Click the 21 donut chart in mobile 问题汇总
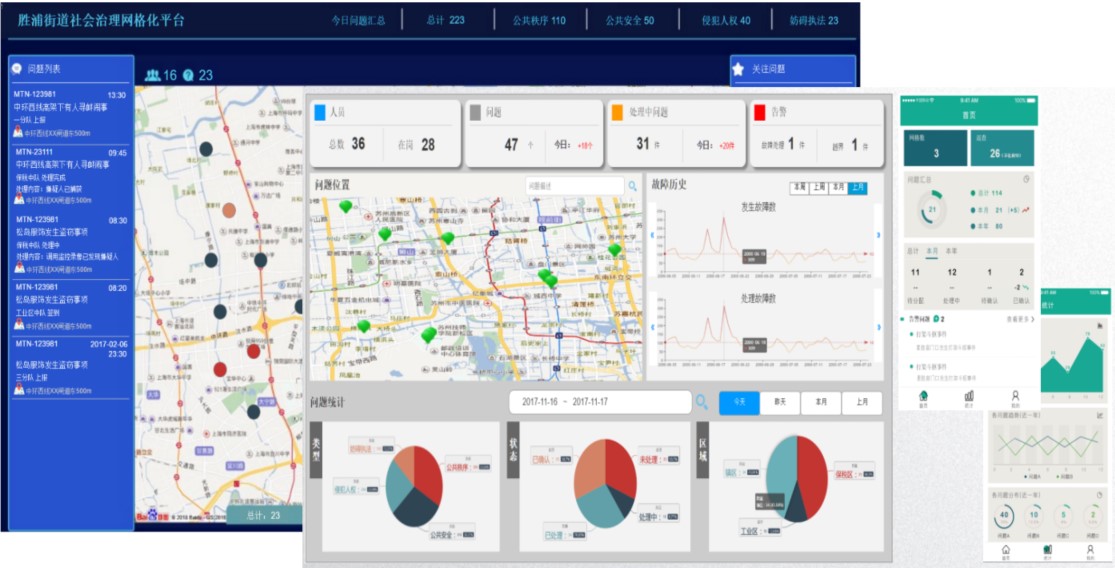 point(932,210)
